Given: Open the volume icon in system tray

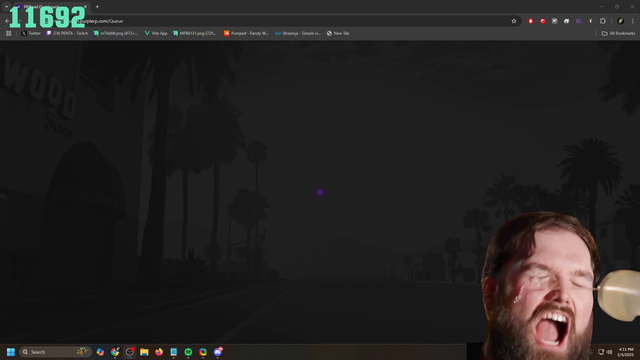Looking at the screenshot, I should [x=609, y=352].
